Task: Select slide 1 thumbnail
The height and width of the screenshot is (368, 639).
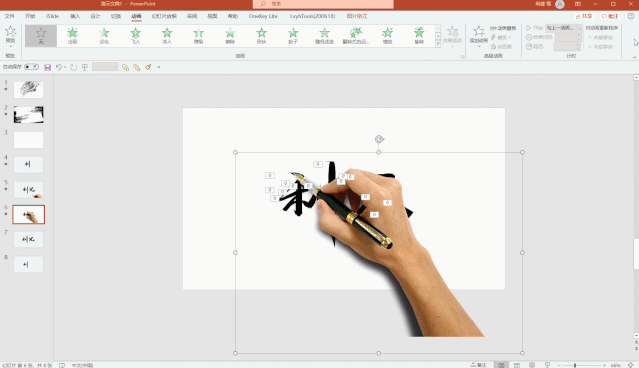Action: click(29, 90)
